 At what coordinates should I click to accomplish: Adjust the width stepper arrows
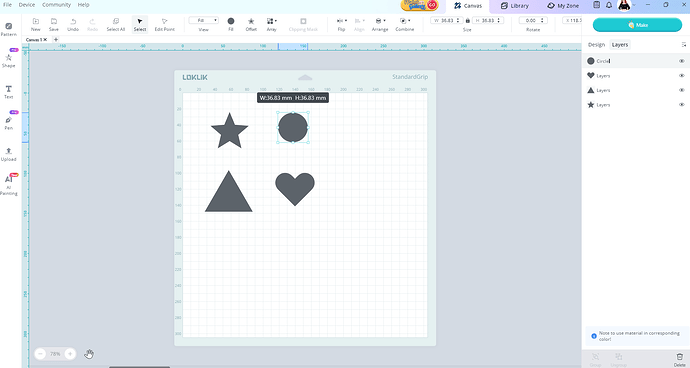tap(458, 20)
